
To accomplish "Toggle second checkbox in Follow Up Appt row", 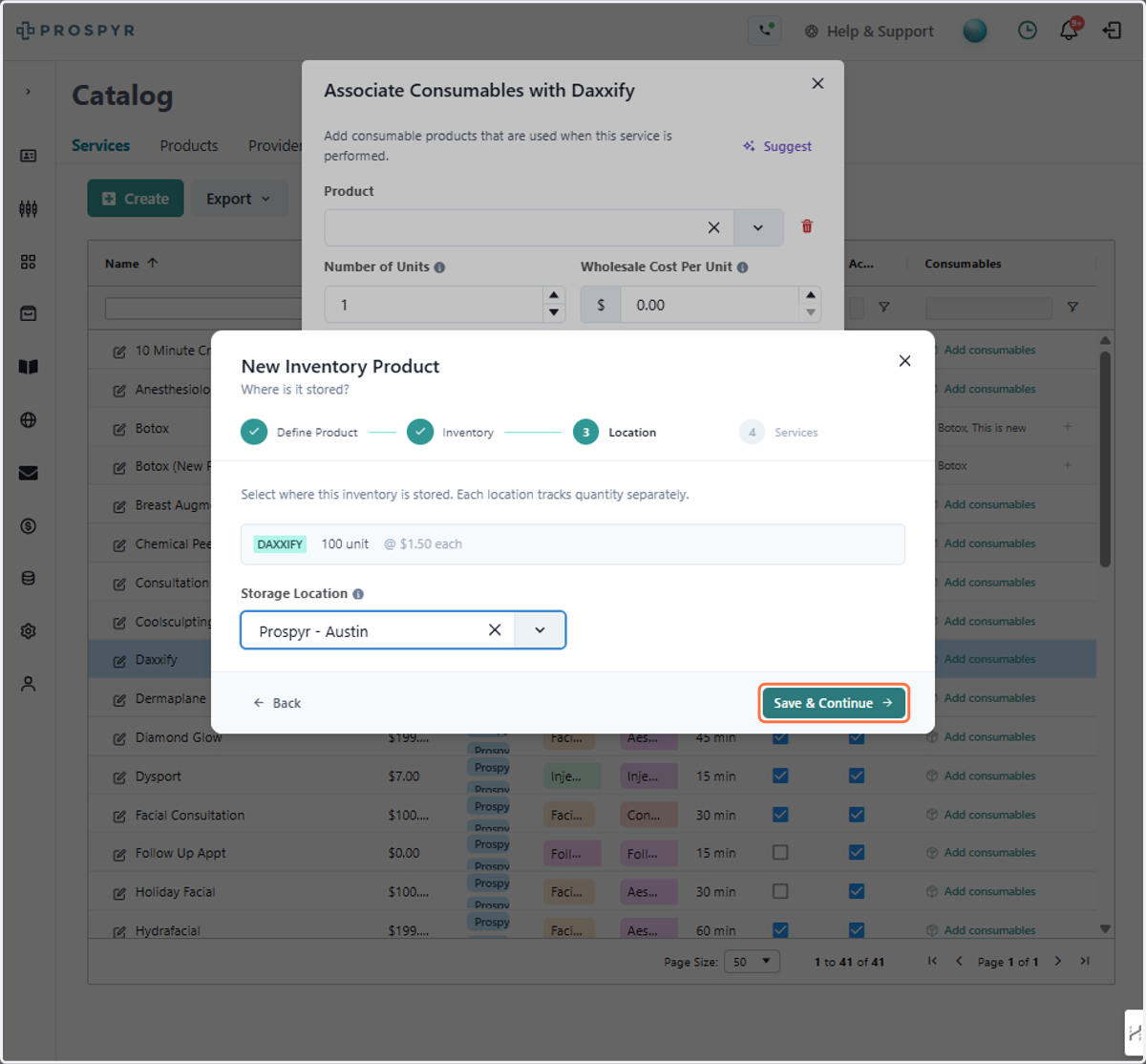I will point(857,852).
